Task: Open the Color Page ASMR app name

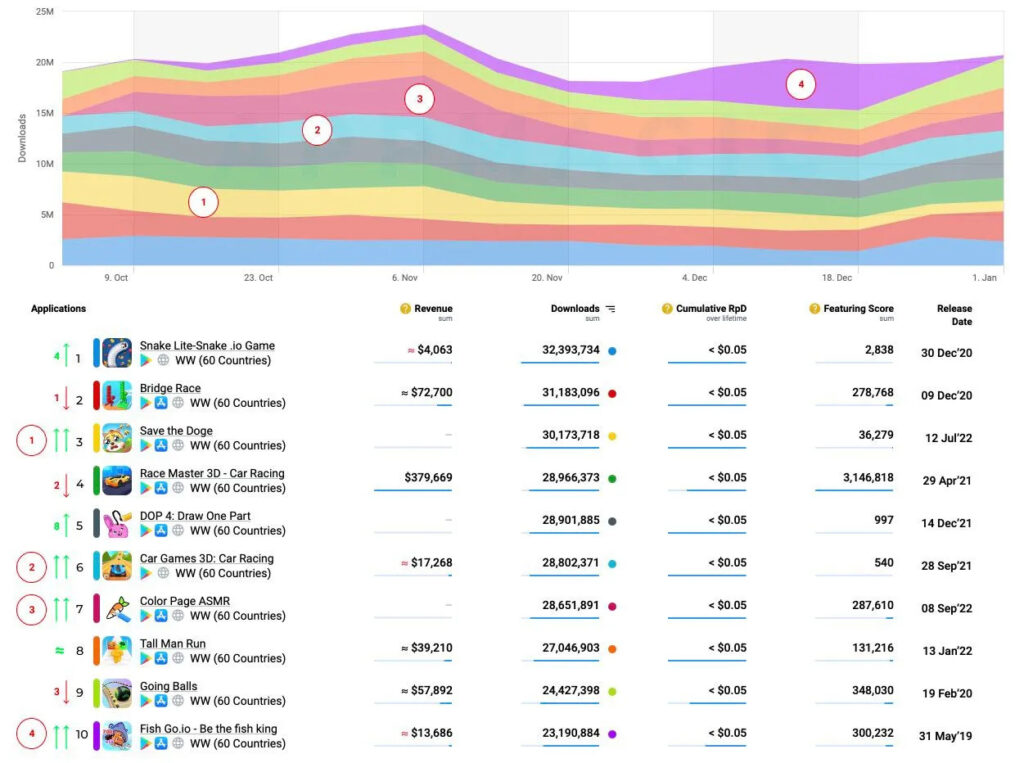Action: point(184,601)
